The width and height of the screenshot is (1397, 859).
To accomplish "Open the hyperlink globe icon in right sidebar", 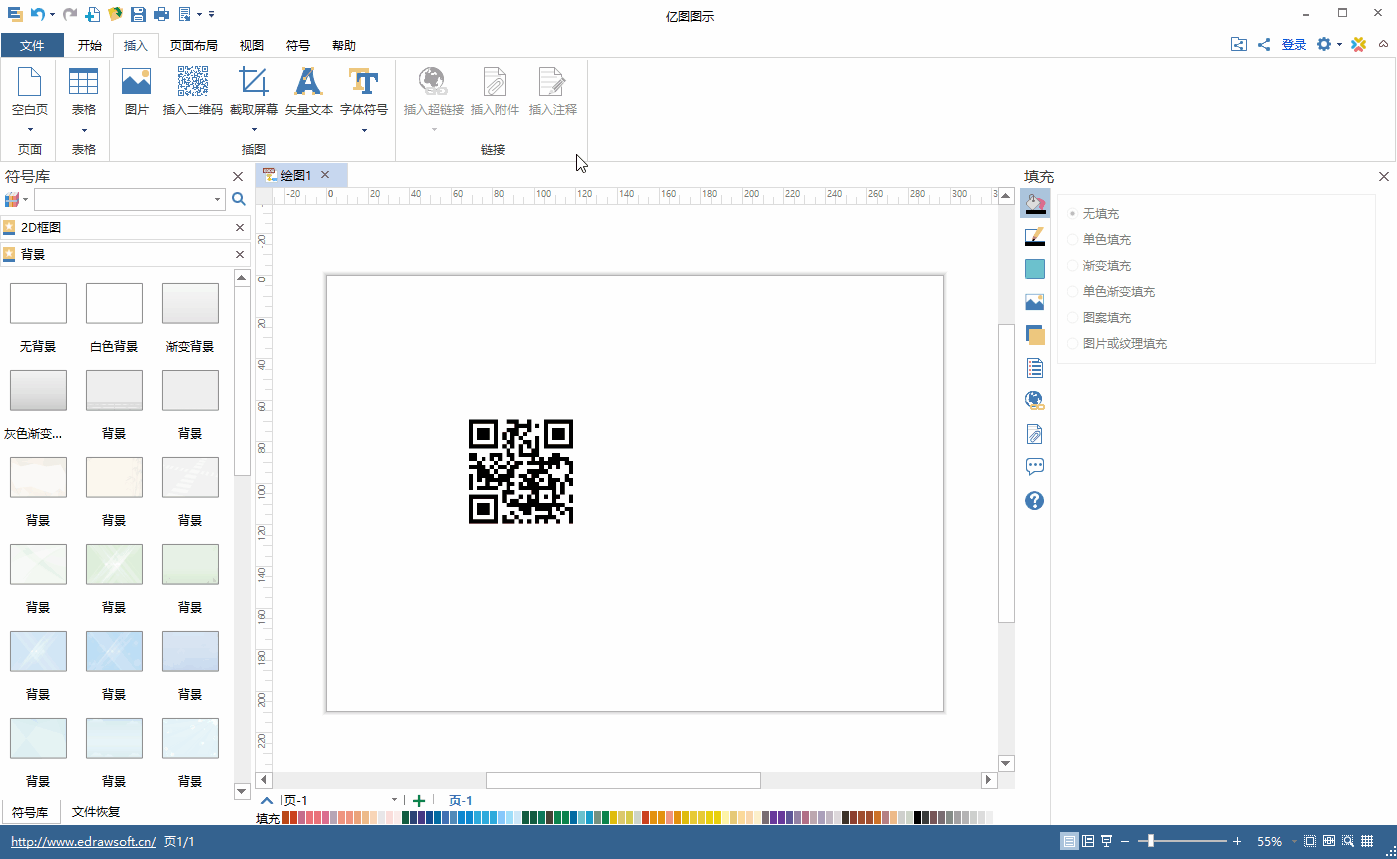I will point(1035,401).
